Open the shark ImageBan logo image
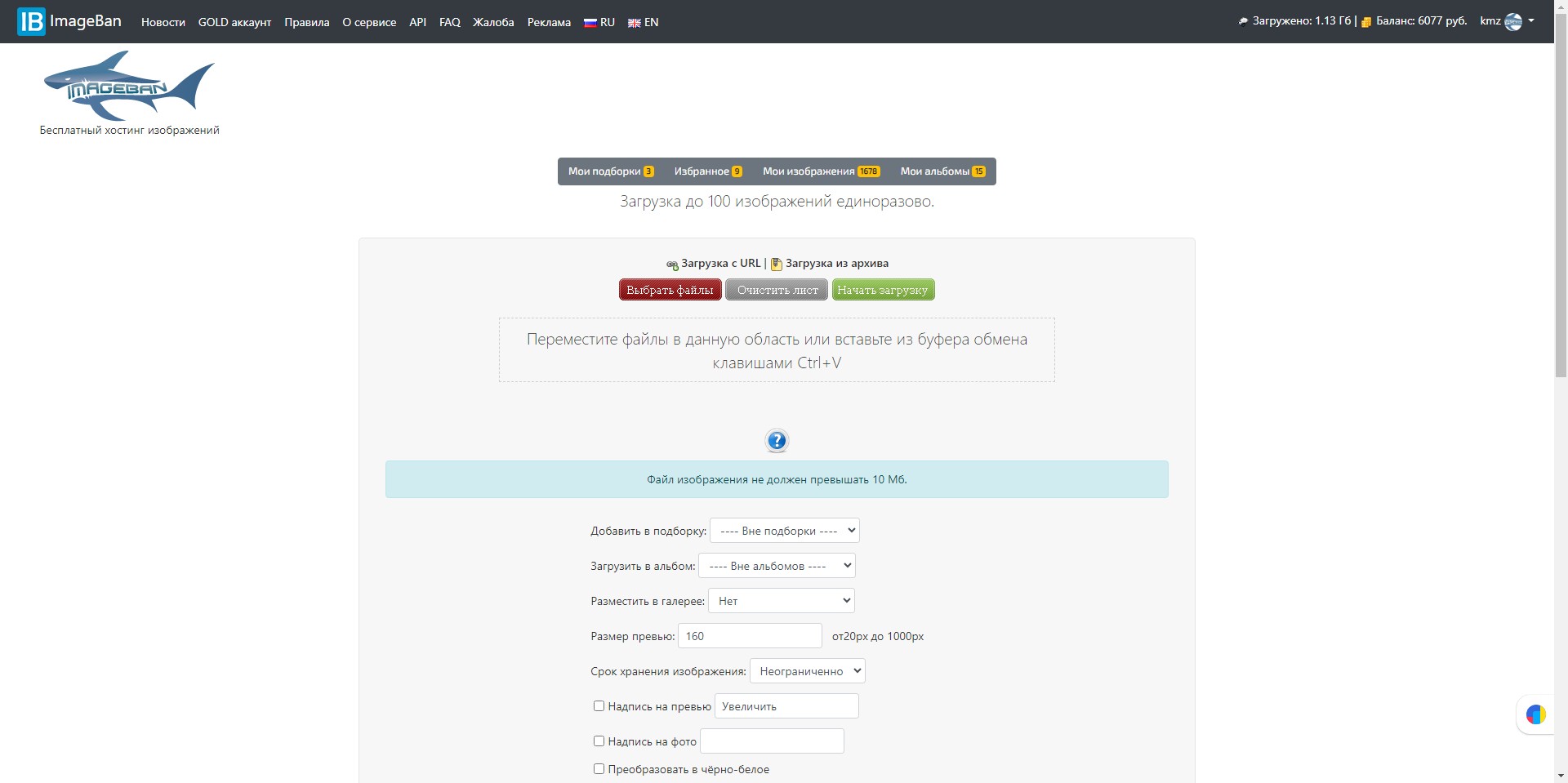1568x783 pixels. 129,86
